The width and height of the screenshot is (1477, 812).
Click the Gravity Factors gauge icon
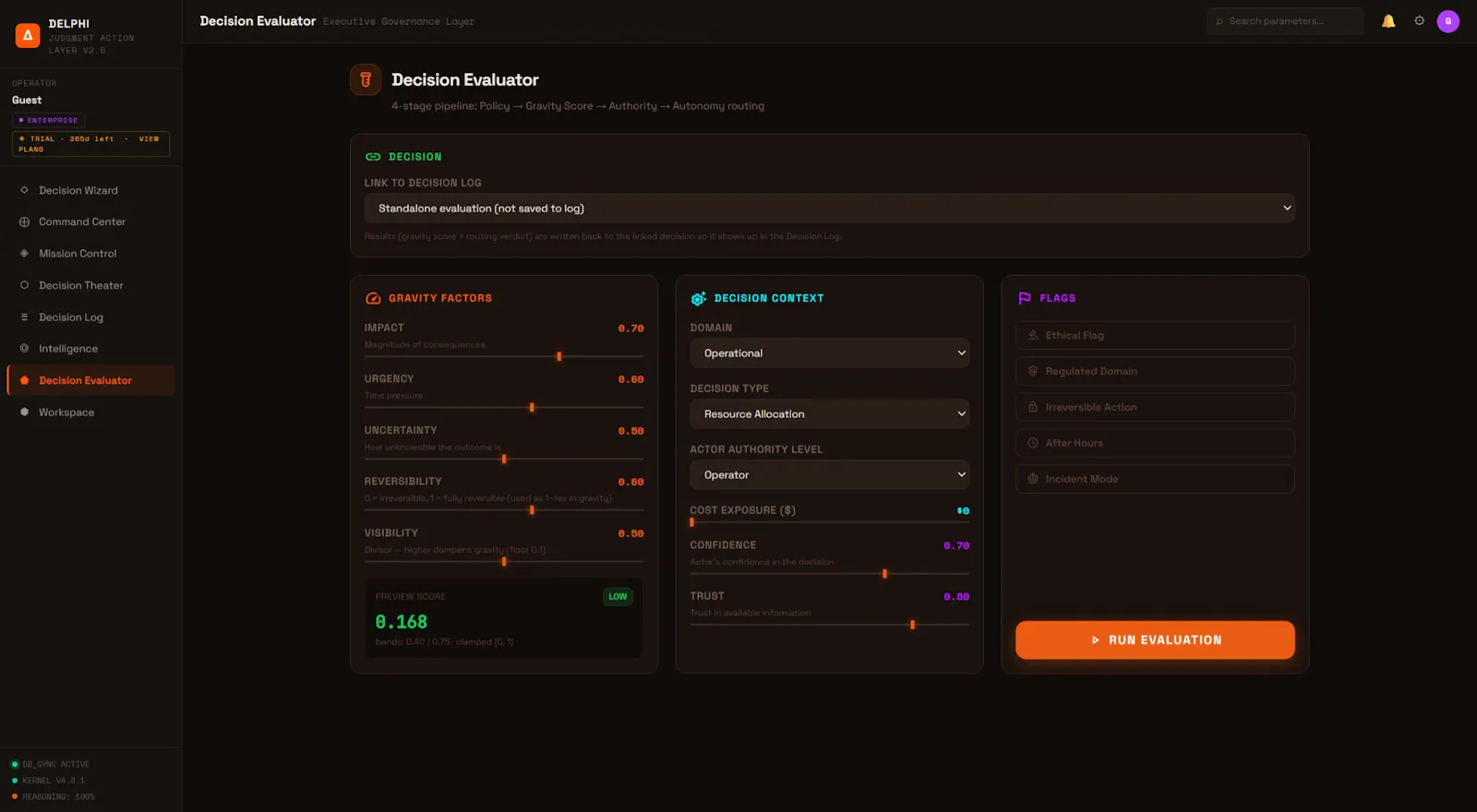(x=373, y=298)
